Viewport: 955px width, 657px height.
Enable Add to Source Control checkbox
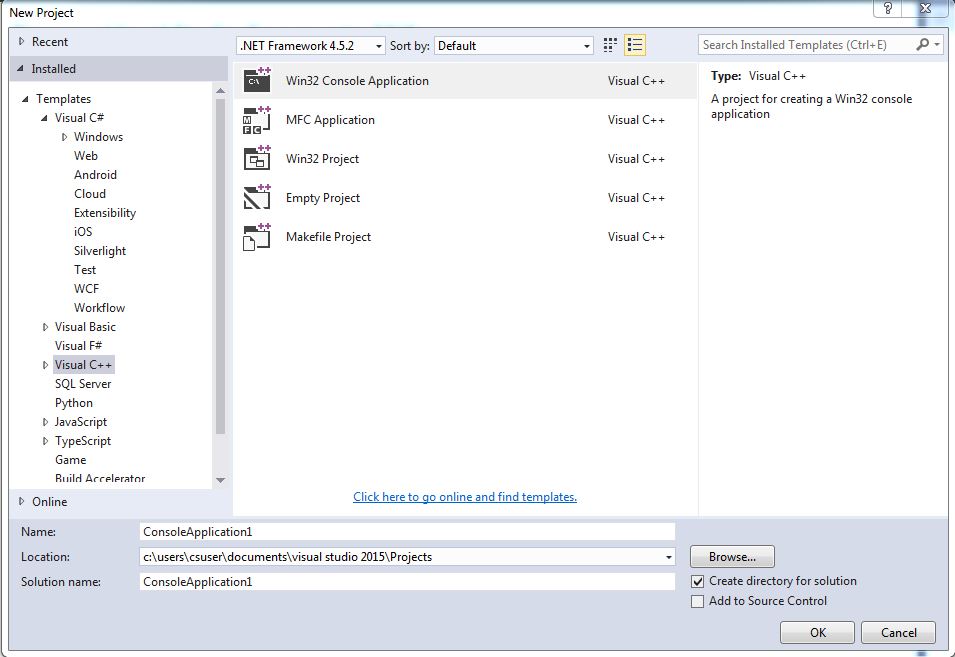pos(698,601)
